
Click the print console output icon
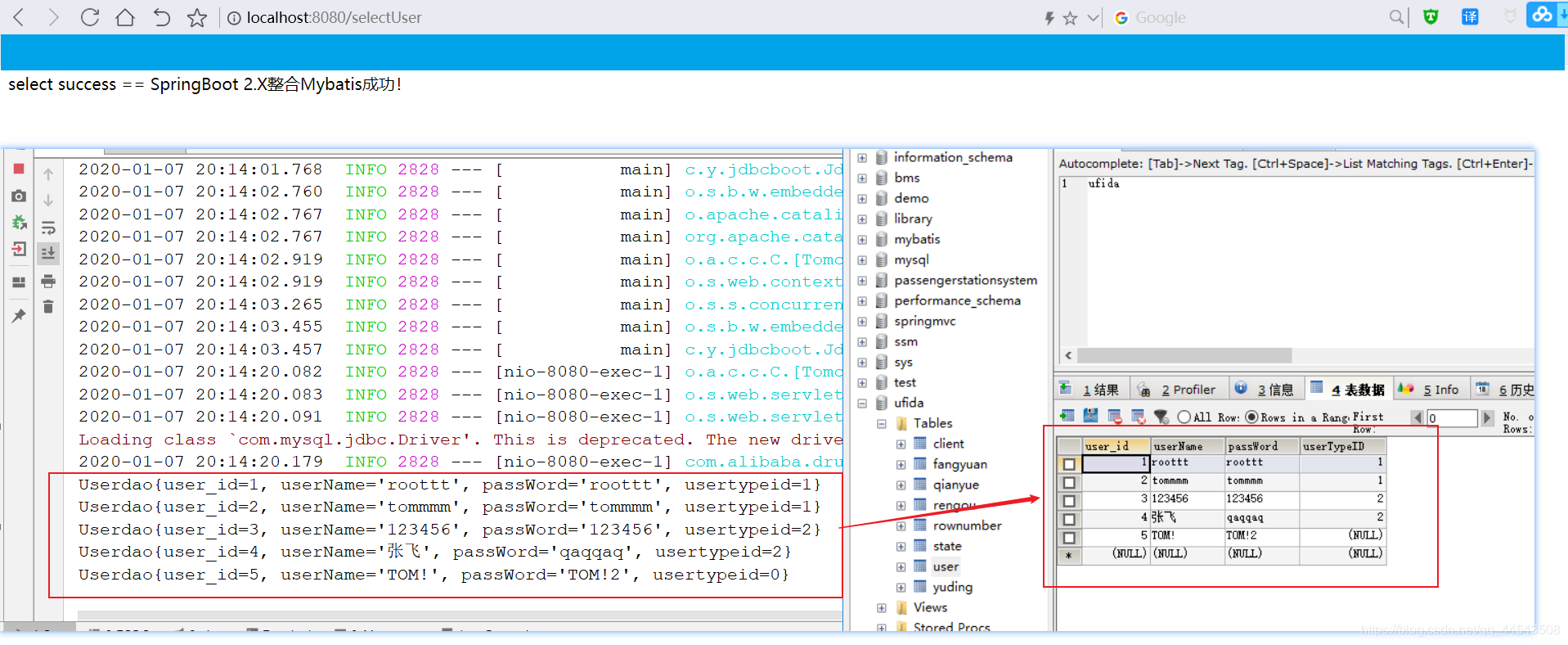pyautogui.click(x=48, y=281)
